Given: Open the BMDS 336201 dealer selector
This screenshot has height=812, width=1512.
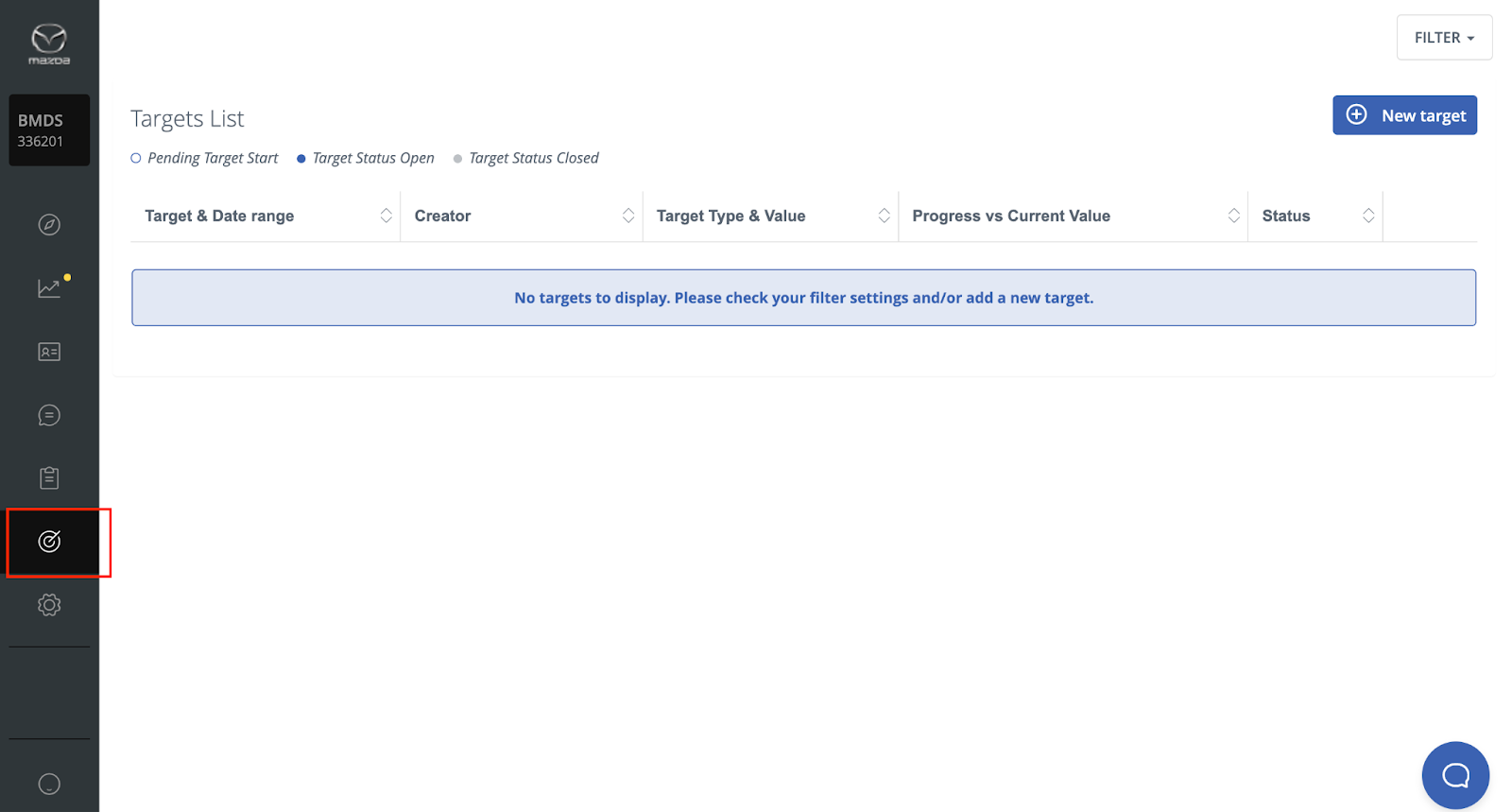Looking at the screenshot, I should click(x=49, y=130).
